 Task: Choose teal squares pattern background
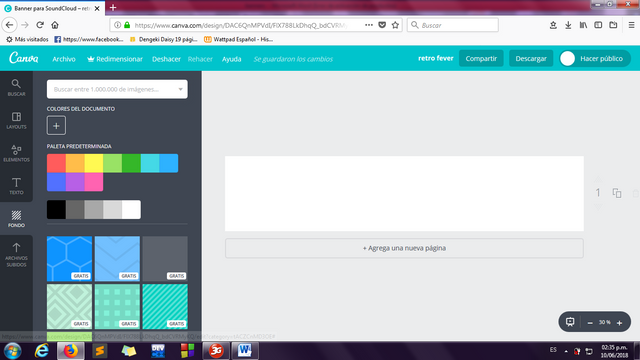117,307
